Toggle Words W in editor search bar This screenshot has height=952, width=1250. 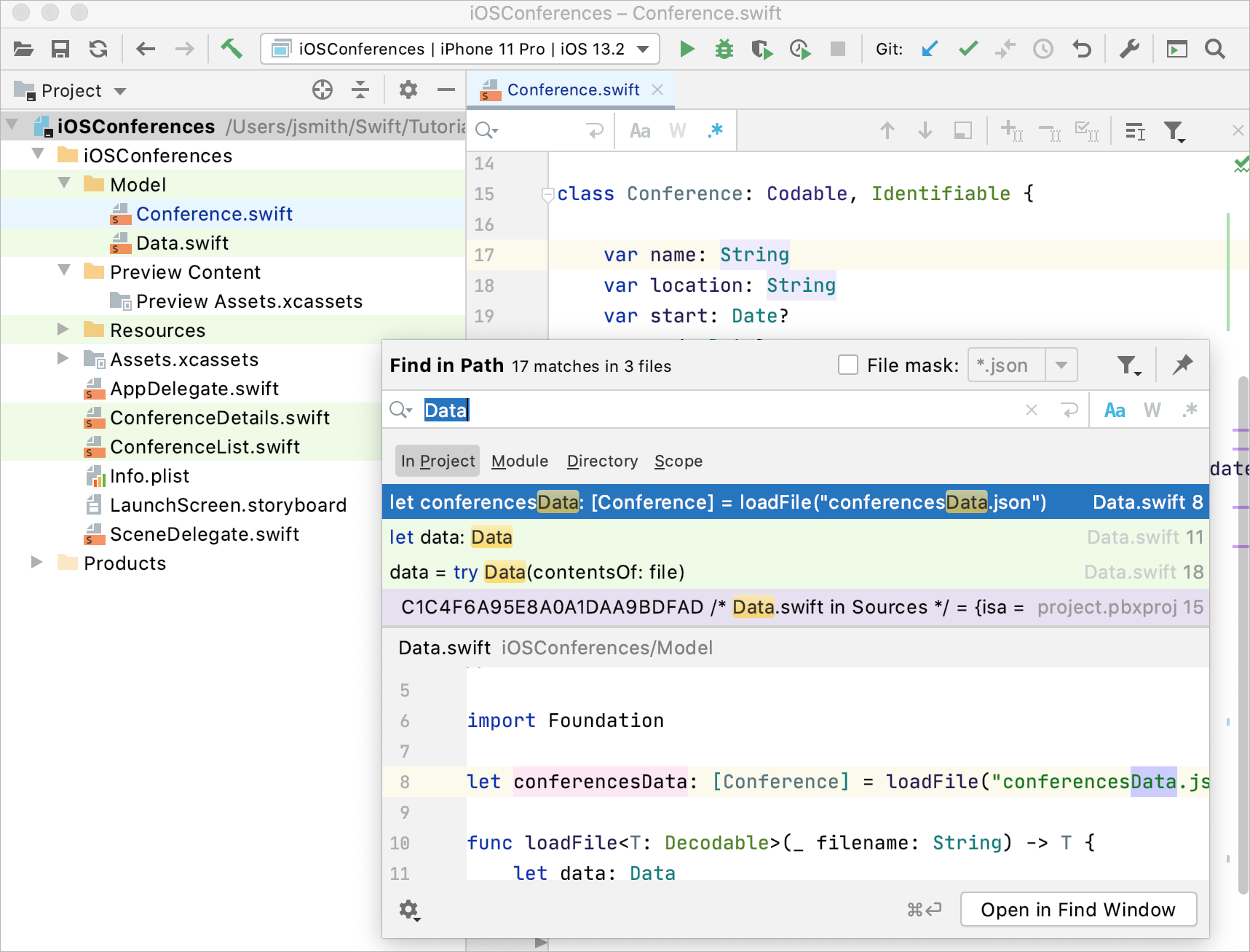678,131
